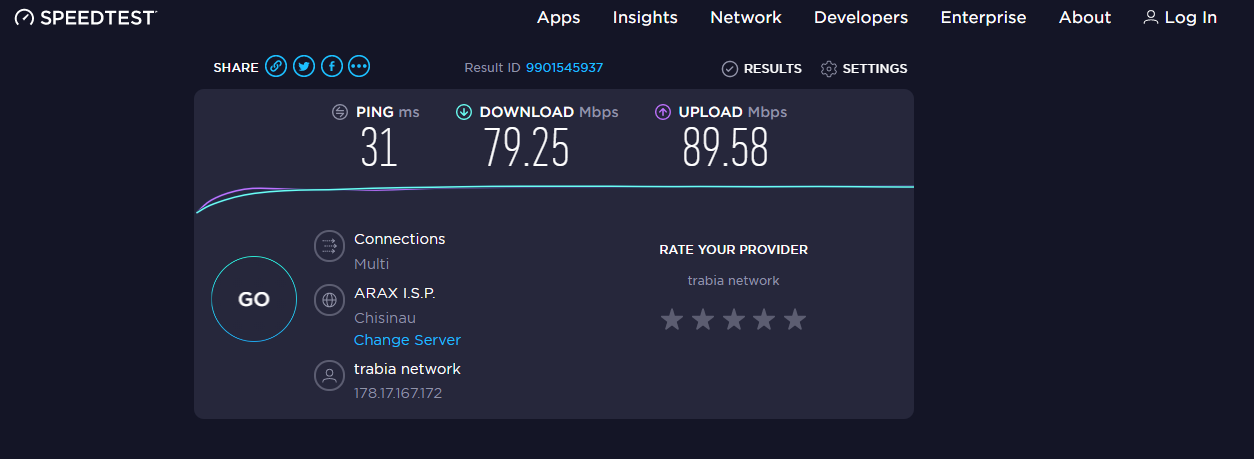Click the Speedtest logo

(x=86, y=18)
